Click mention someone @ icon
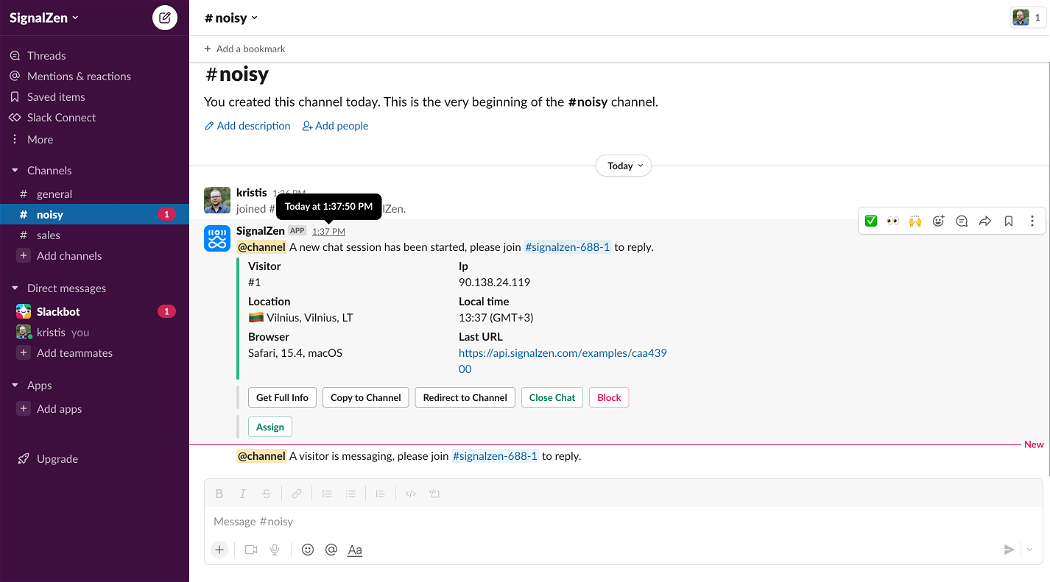 tap(331, 550)
